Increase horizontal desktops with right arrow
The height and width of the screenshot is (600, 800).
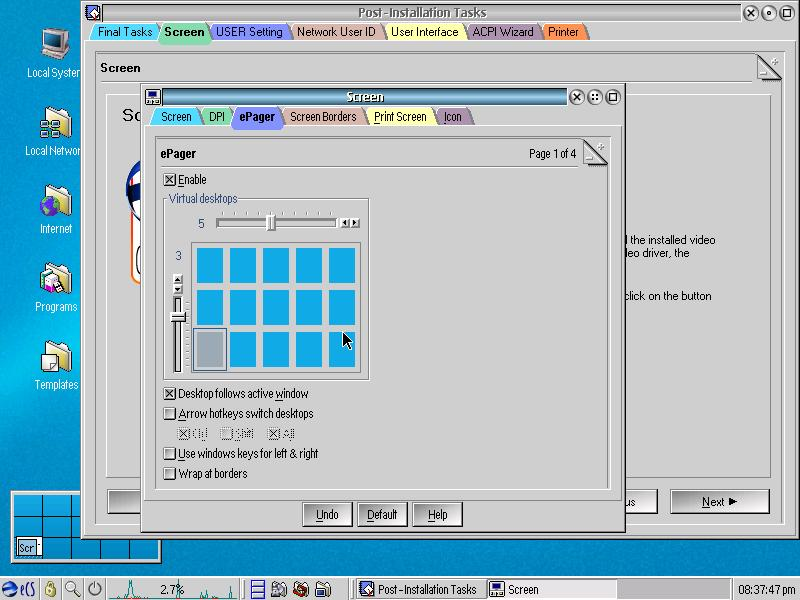pos(355,223)
